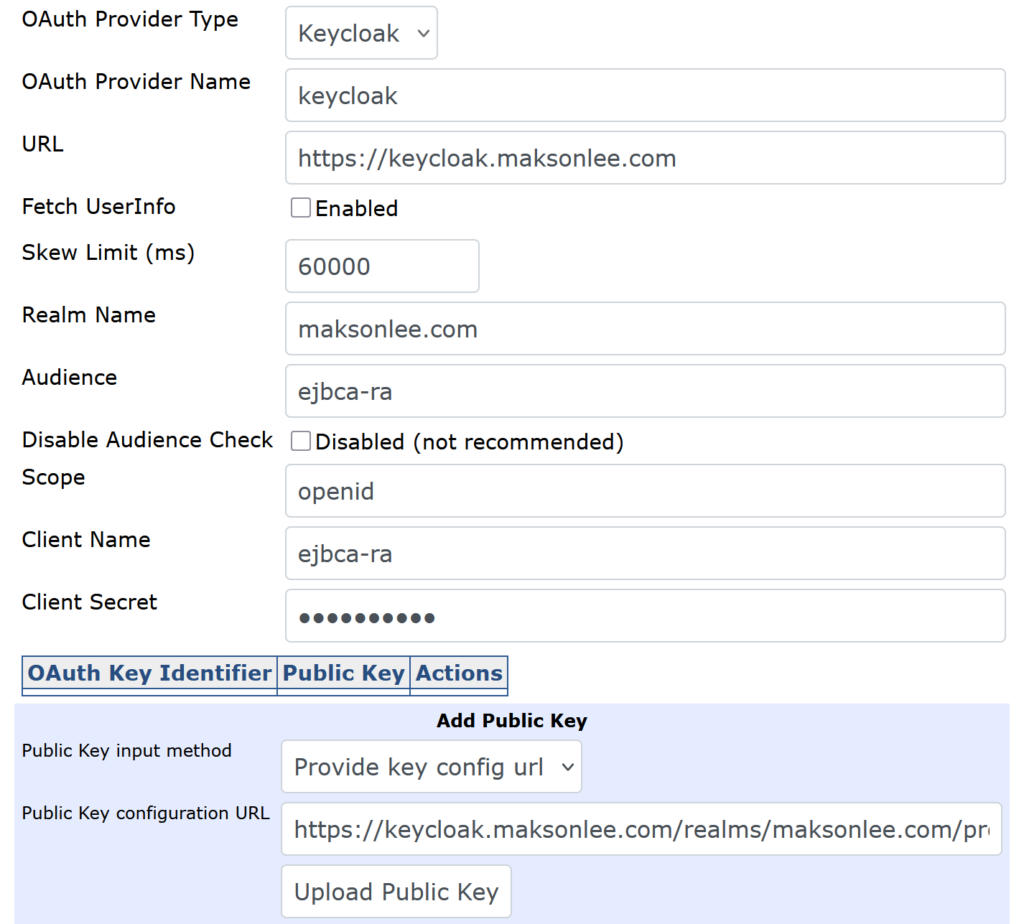
Task: Click the OAuth Key Identifier column header
Action: [149, 673]
